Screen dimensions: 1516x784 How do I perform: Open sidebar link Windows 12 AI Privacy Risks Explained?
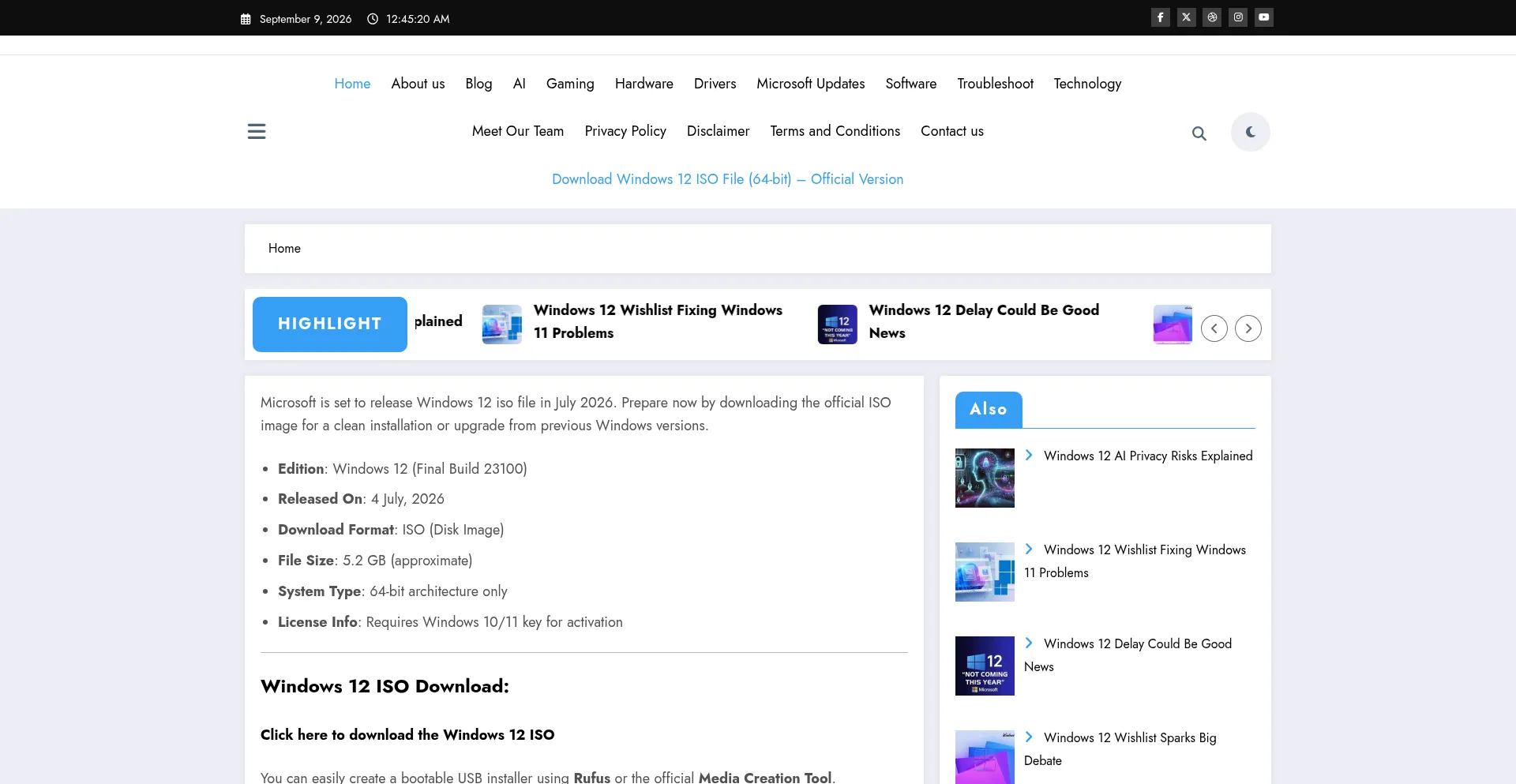1148,456
